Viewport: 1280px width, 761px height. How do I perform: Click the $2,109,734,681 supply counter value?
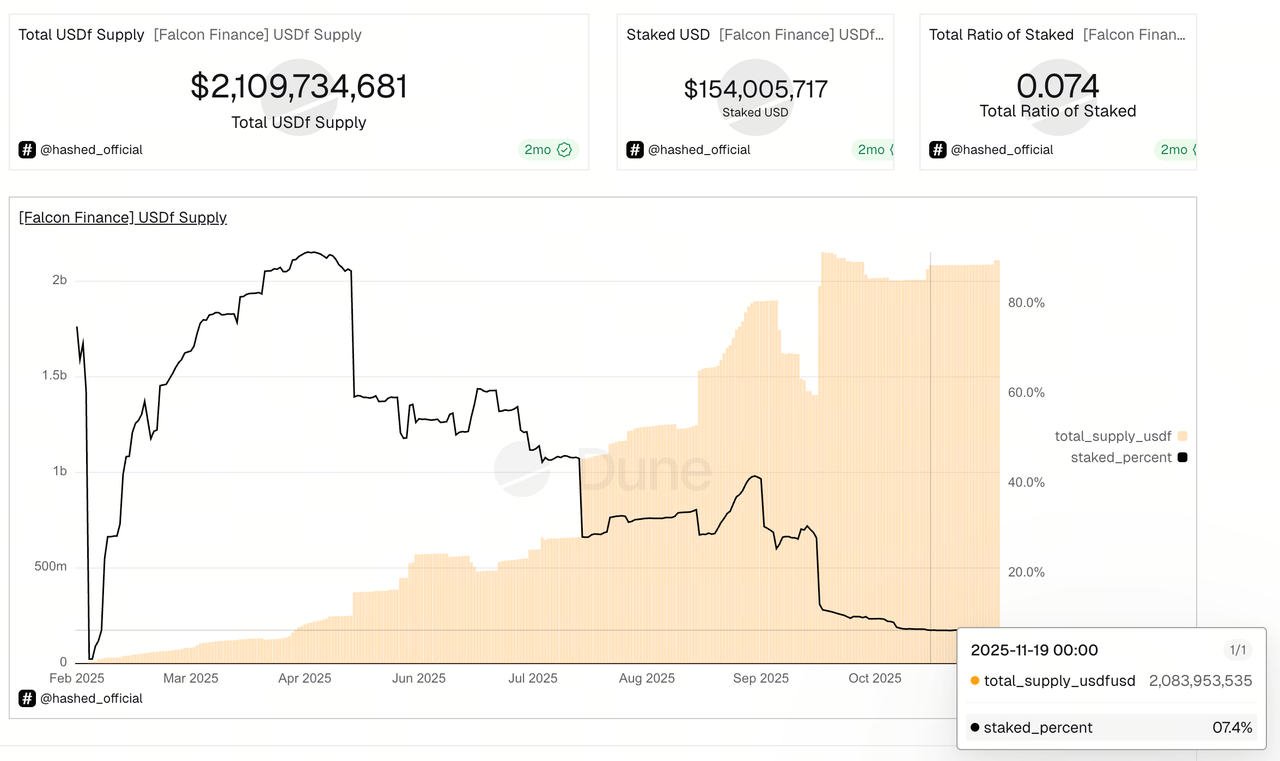pyautogui.click(x=298, y=86)
